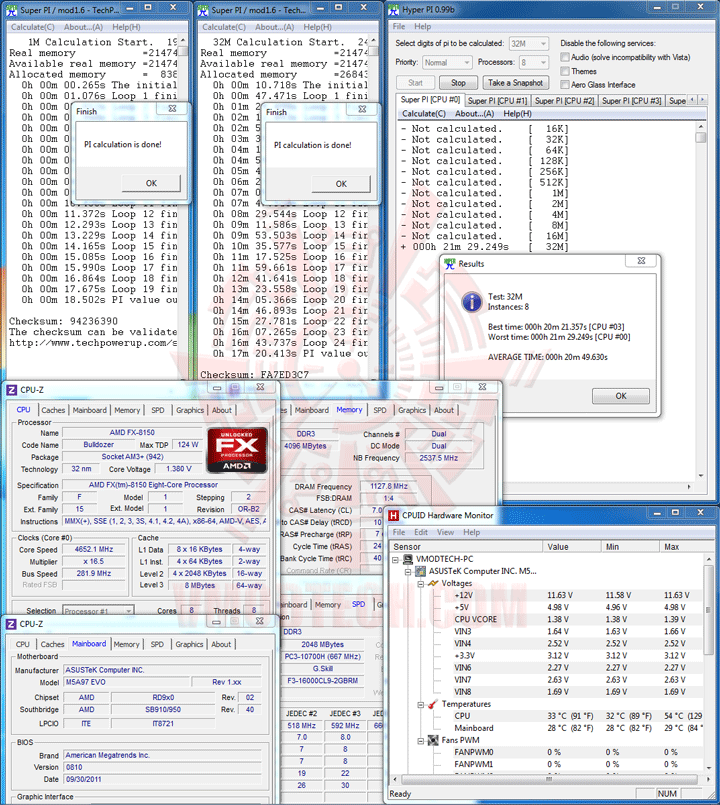Collapse the Fans PWM tree node

pyautogui.click(x=421, y=740)
